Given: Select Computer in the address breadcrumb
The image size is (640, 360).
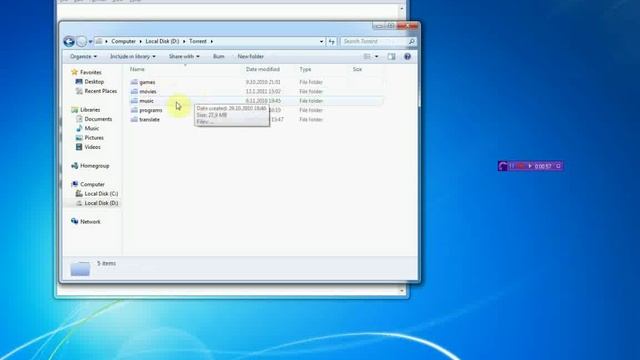Looking at the screenshot, I should (123, 41).
